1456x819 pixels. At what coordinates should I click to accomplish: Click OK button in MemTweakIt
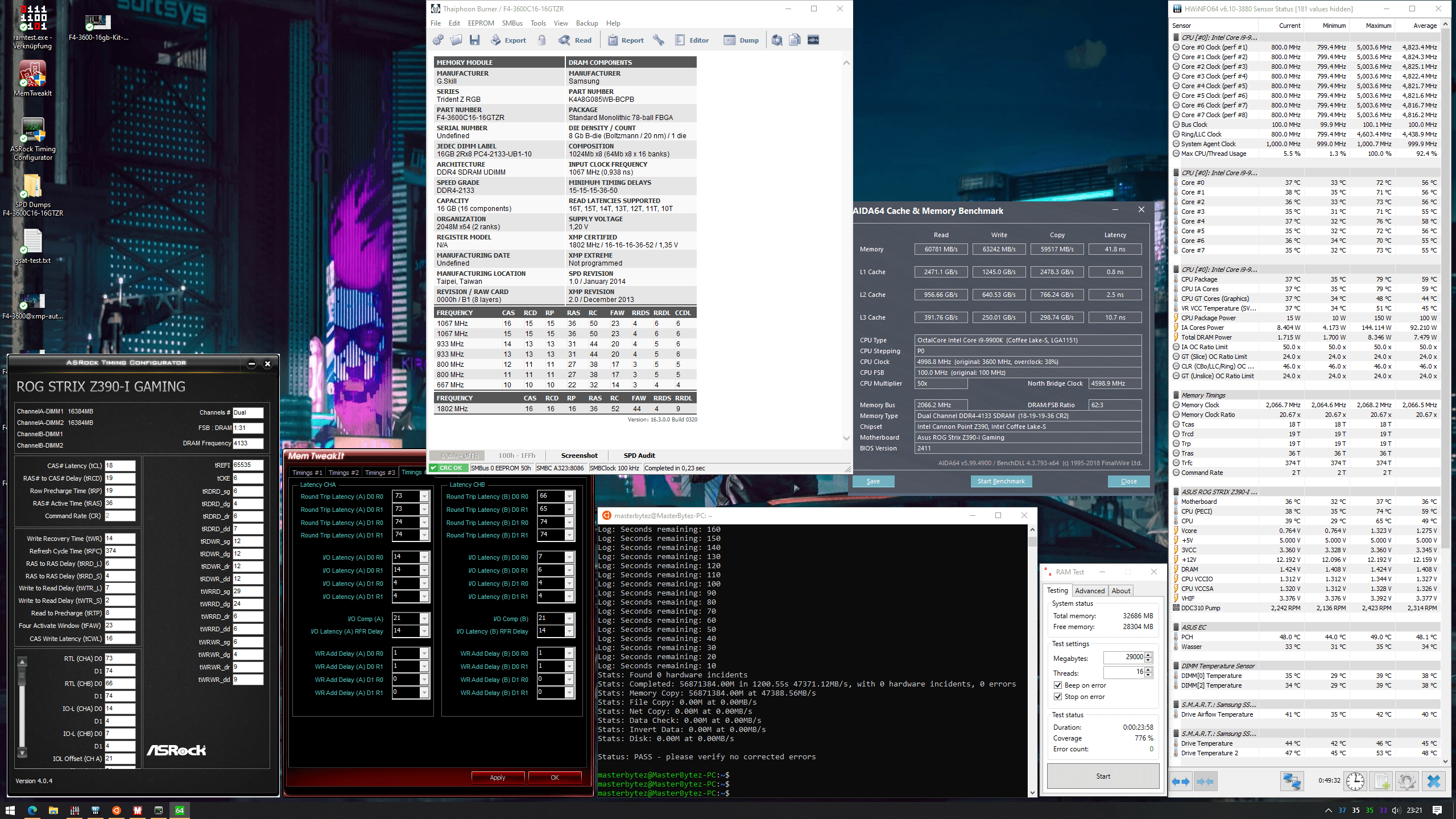[x=555, y=777]
